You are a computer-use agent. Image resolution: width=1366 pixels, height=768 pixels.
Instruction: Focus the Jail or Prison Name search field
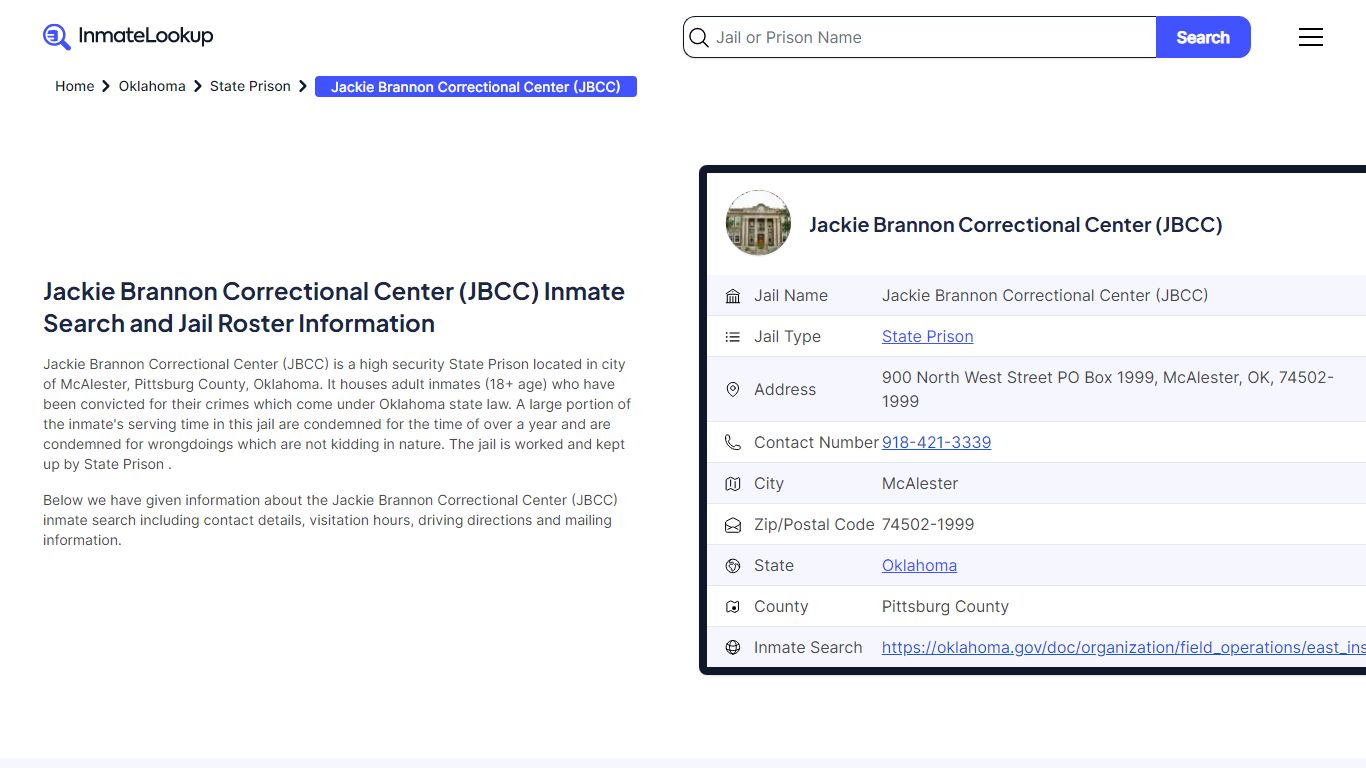point(920,37)
